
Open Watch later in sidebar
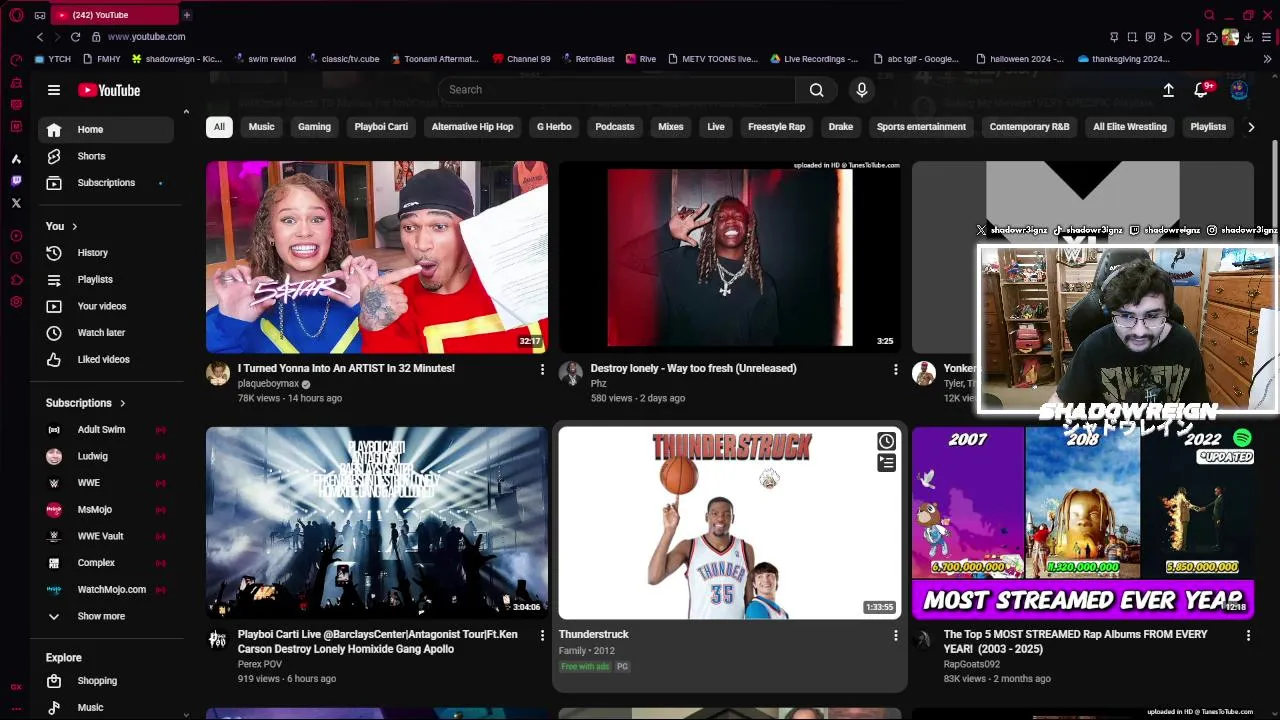tap(106, 333)
